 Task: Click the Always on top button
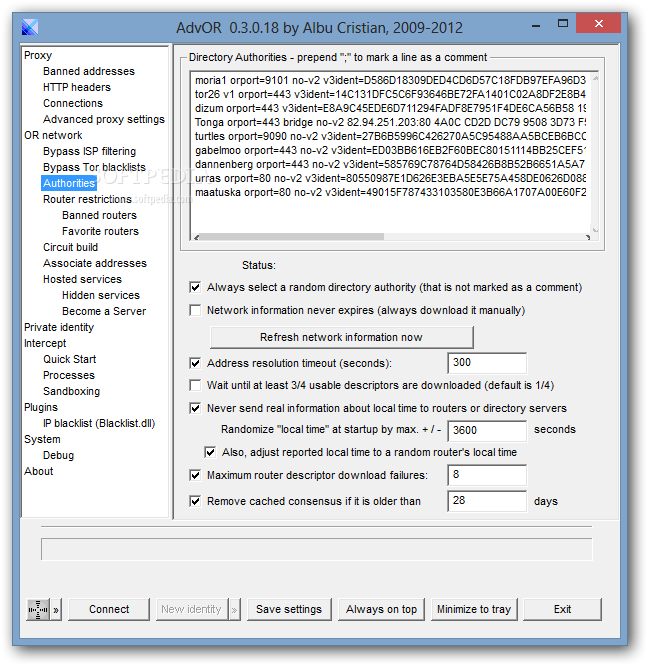(x=381, y=610)
